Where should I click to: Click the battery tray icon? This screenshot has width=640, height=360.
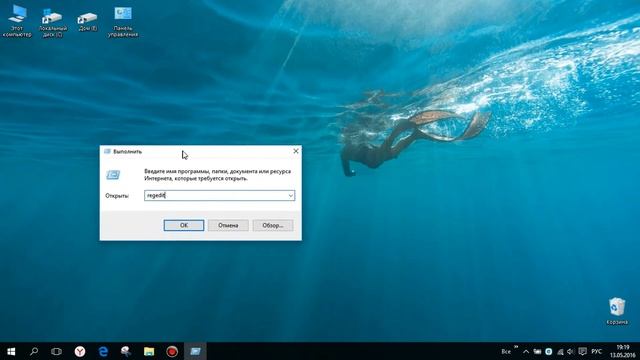point(537,351)
